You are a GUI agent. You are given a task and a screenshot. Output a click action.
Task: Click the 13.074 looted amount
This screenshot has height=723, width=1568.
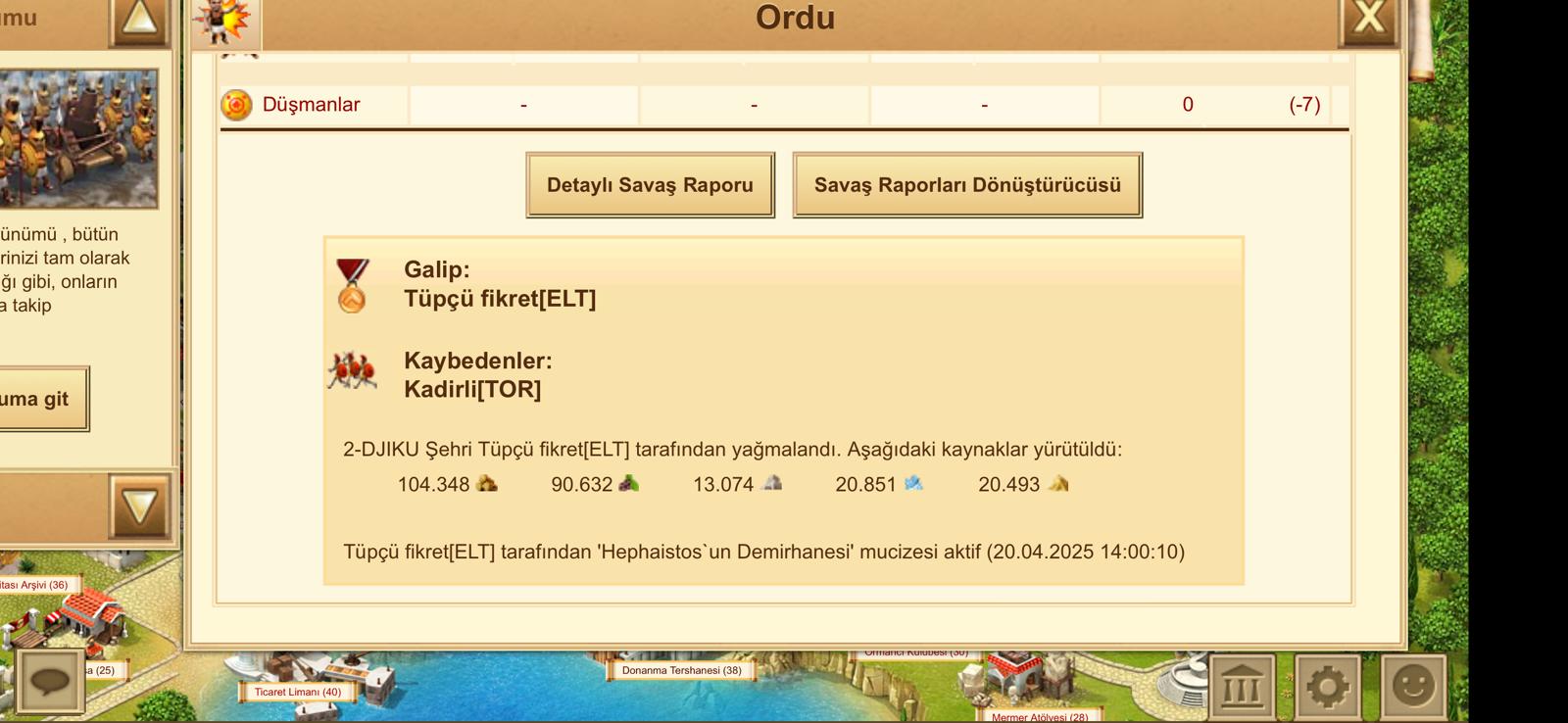point(723,484)
